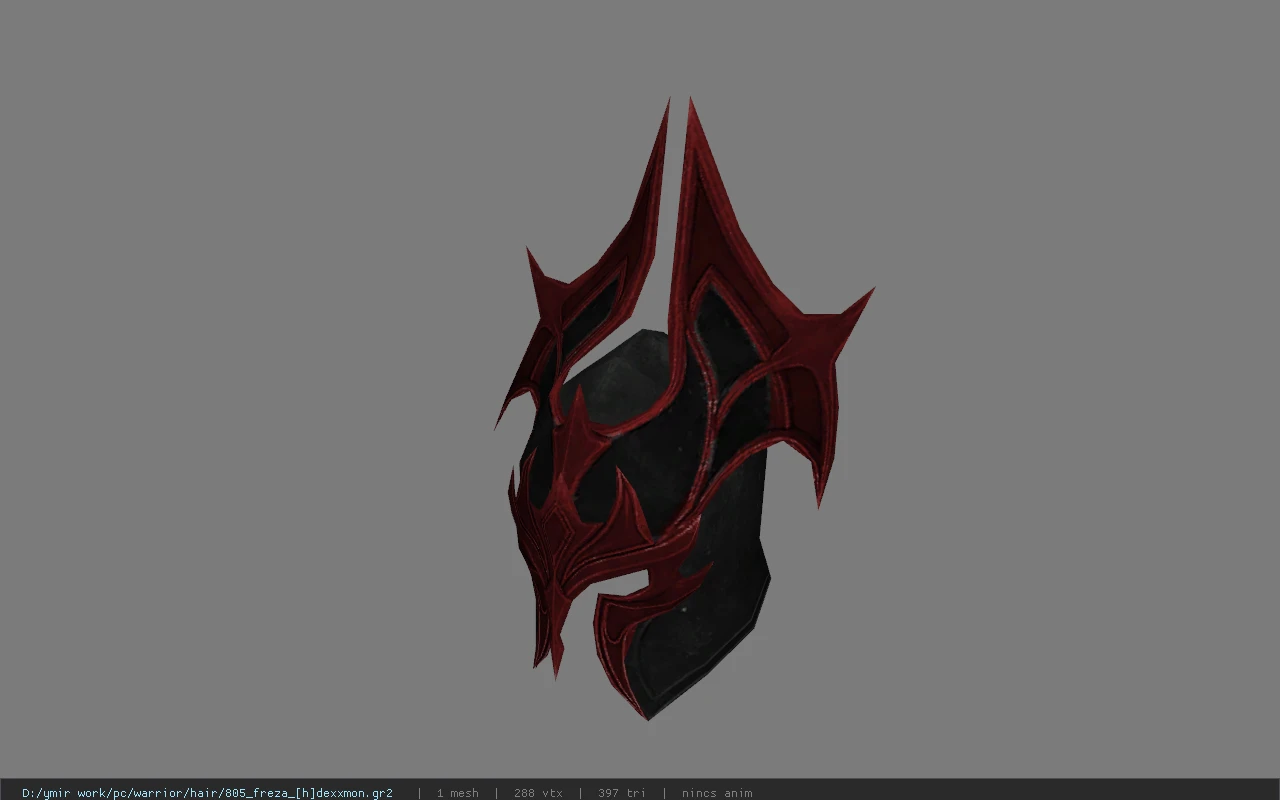
Task: Click the '397 tri' triangle count
Action: (622, 793)
